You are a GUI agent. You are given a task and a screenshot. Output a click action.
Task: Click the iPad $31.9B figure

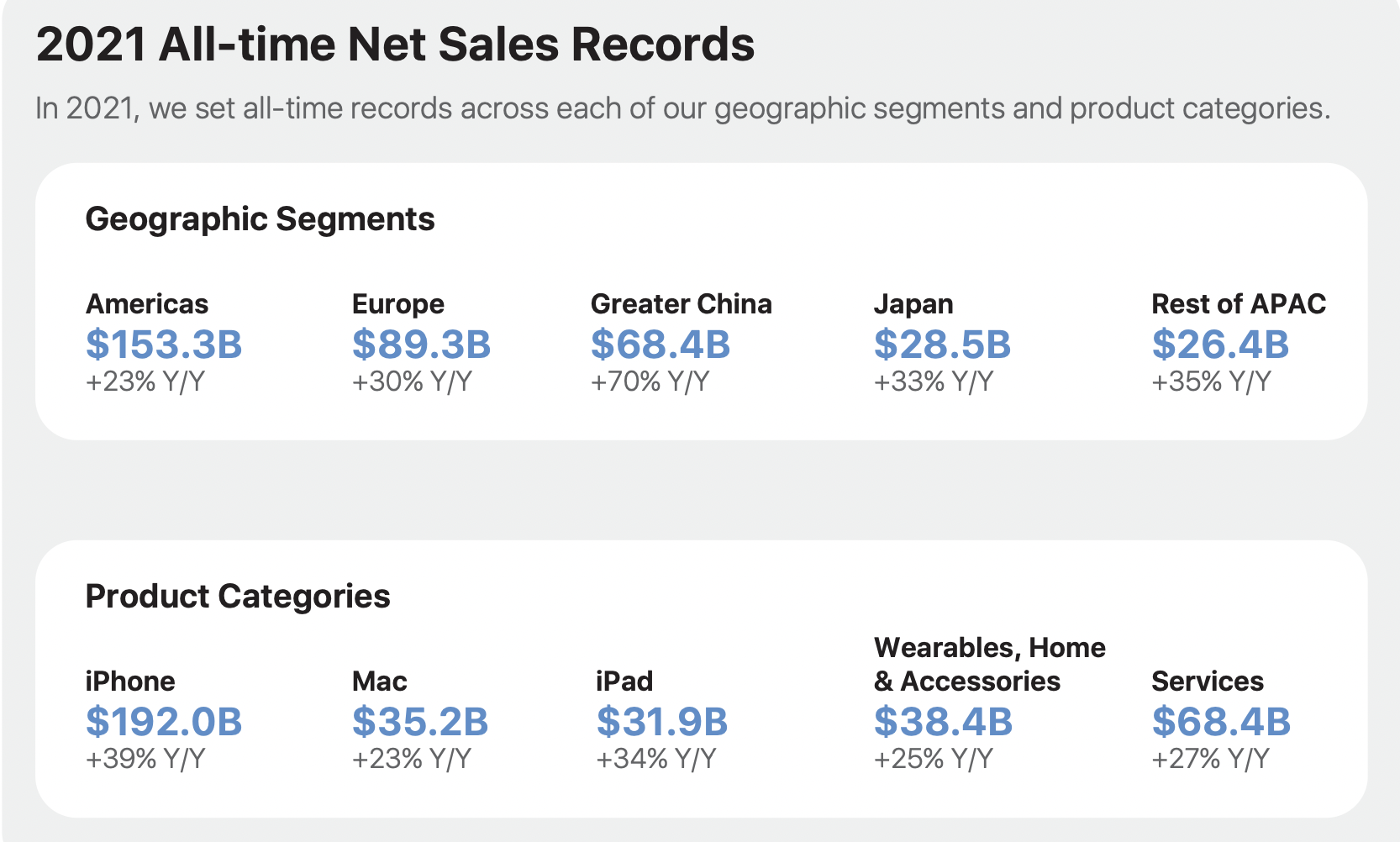click(x=662, y=722)
